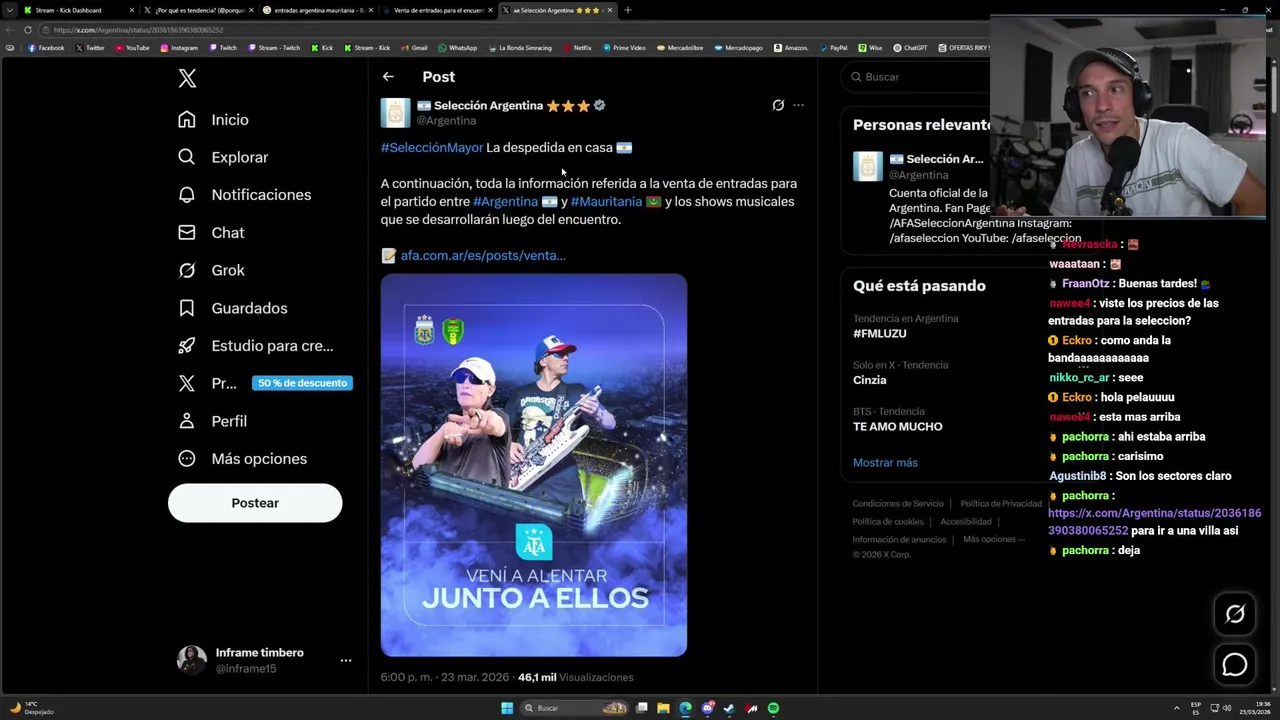Click the Postear button
The width and height of the screenshot is (1280, 720).
click(255, 503)
